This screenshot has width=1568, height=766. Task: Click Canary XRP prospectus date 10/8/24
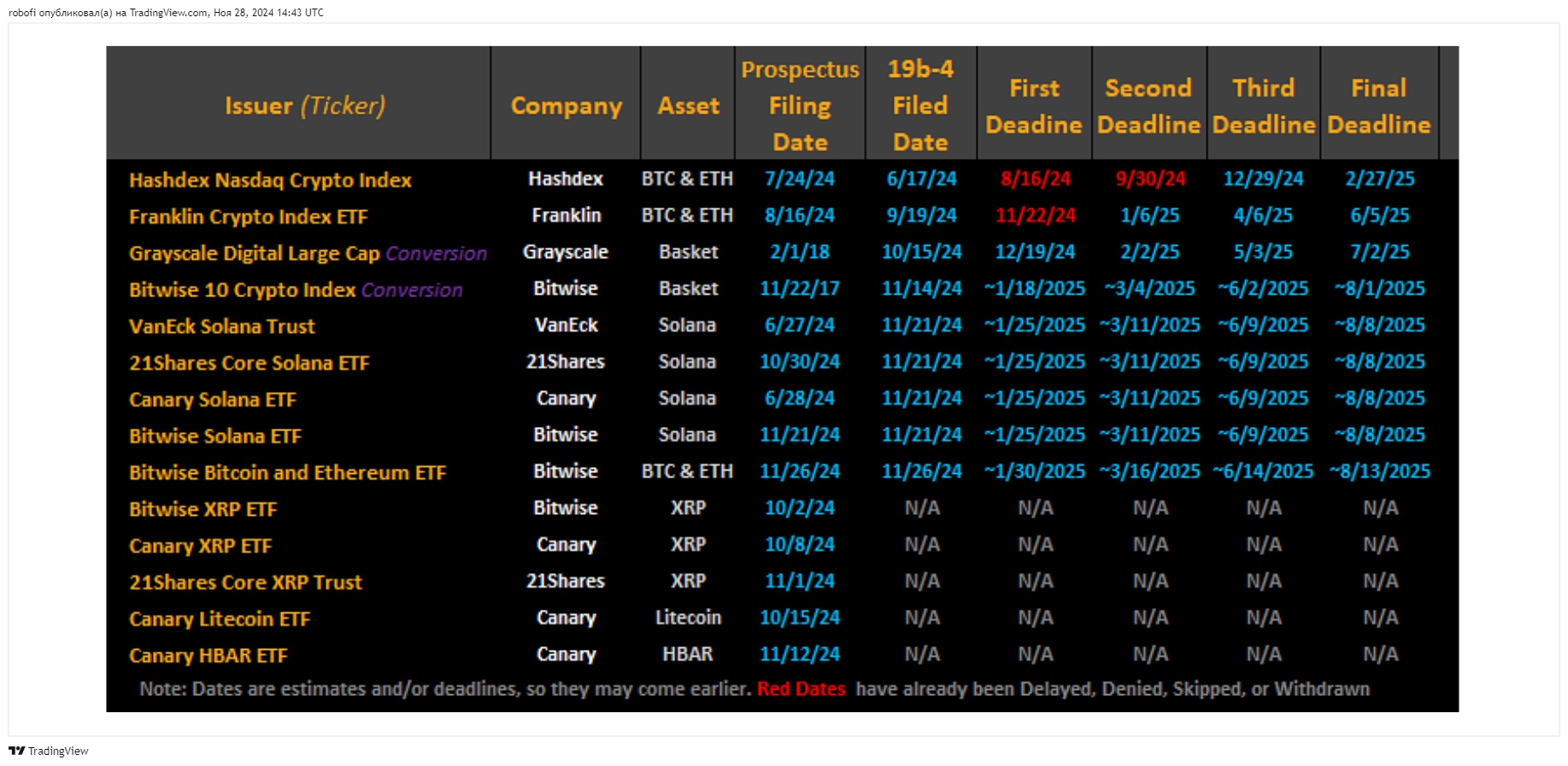point(800,545)
